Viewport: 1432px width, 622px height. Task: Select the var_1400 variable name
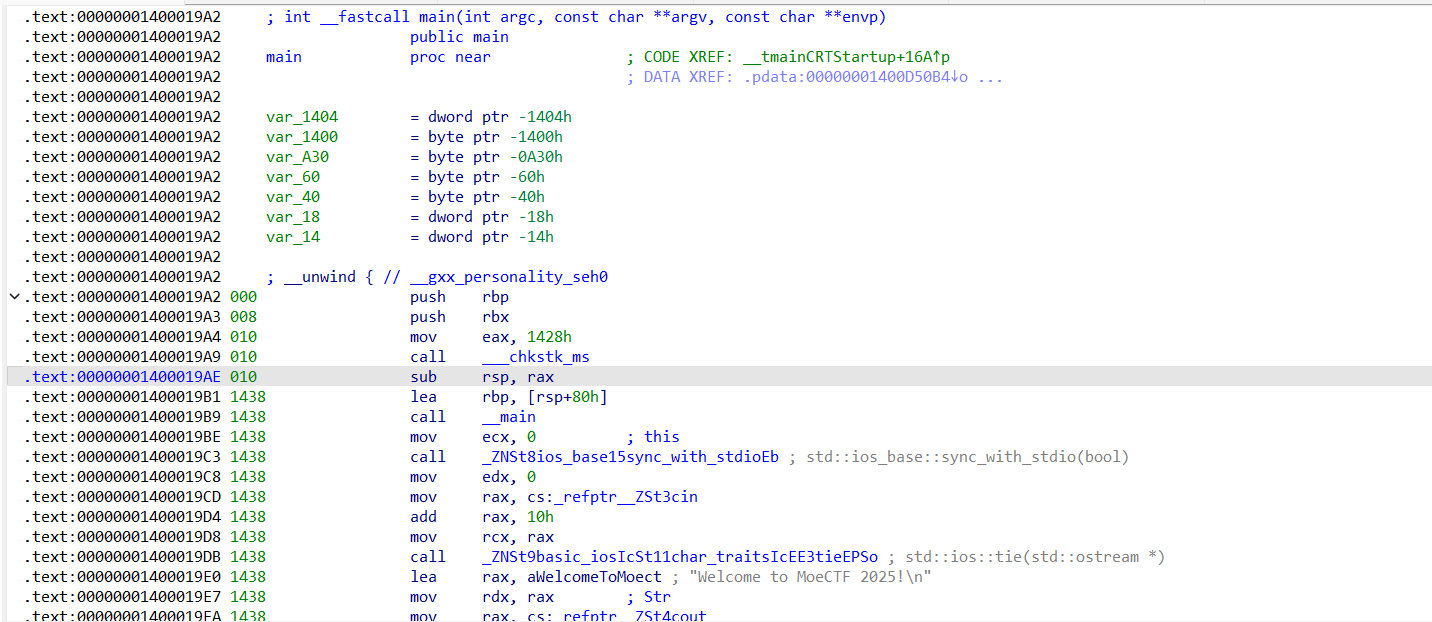point(302,137)
